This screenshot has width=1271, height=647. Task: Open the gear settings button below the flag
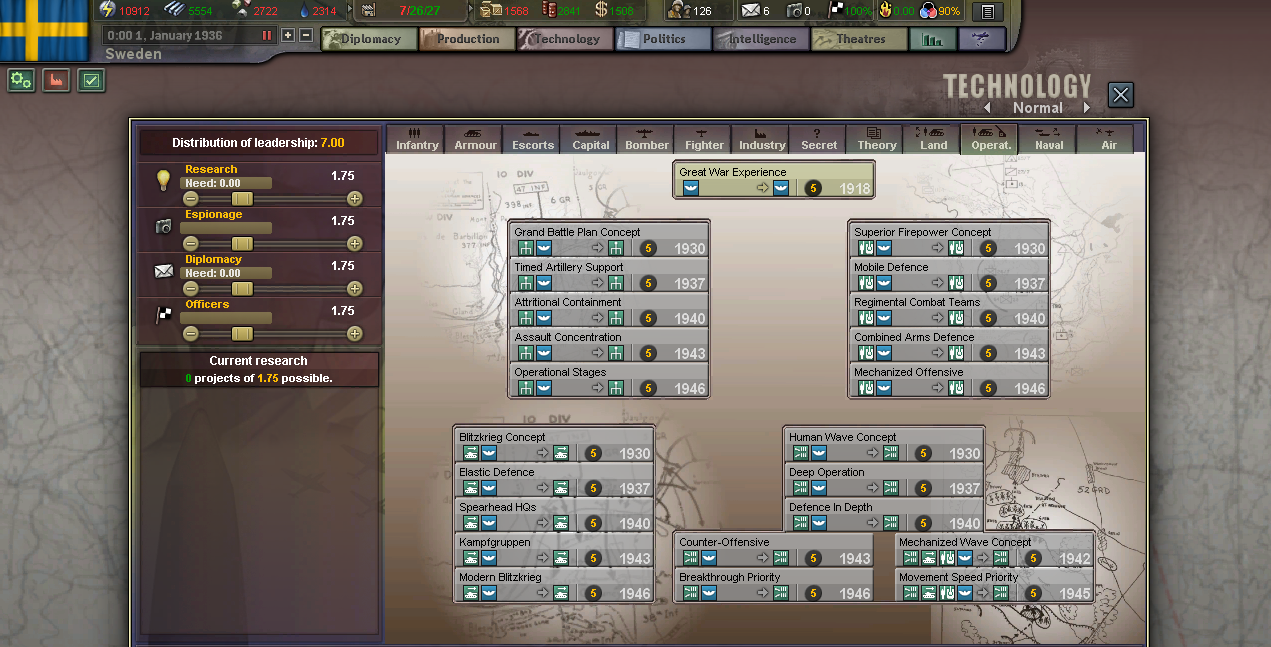coord(21,80)
